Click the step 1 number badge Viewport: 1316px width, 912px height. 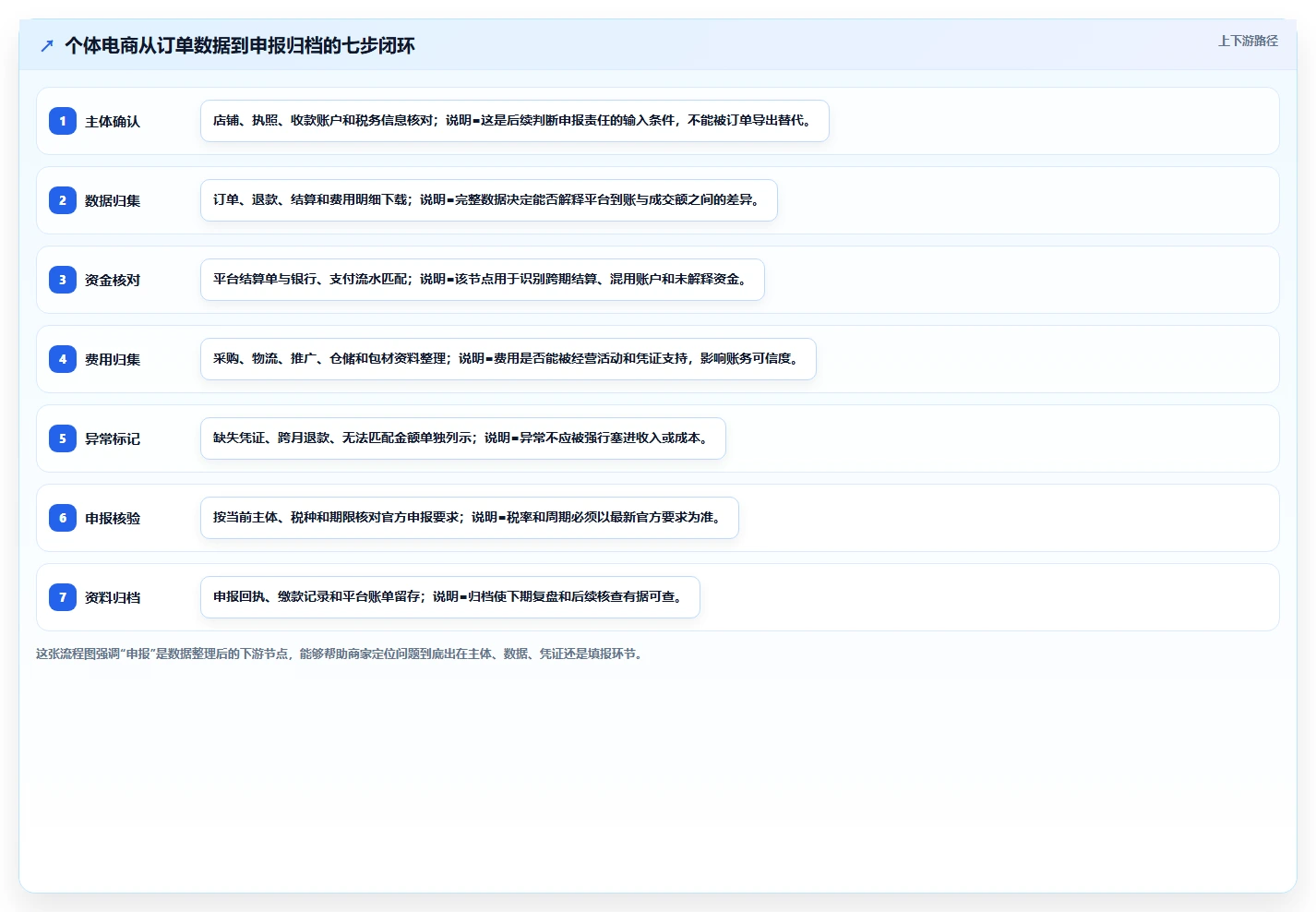(63, 121)
